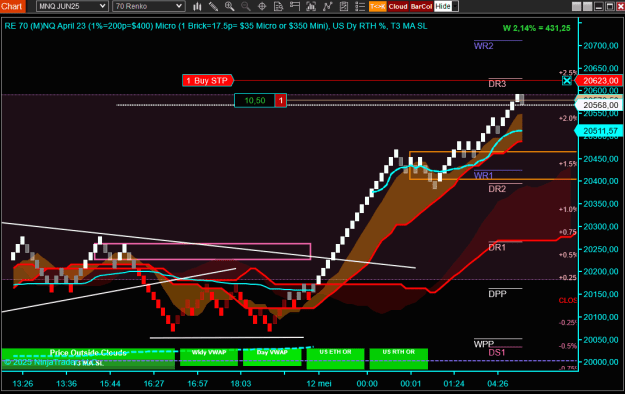Maximize the chart window
The image size is (625, 394).
click(609, 6)
